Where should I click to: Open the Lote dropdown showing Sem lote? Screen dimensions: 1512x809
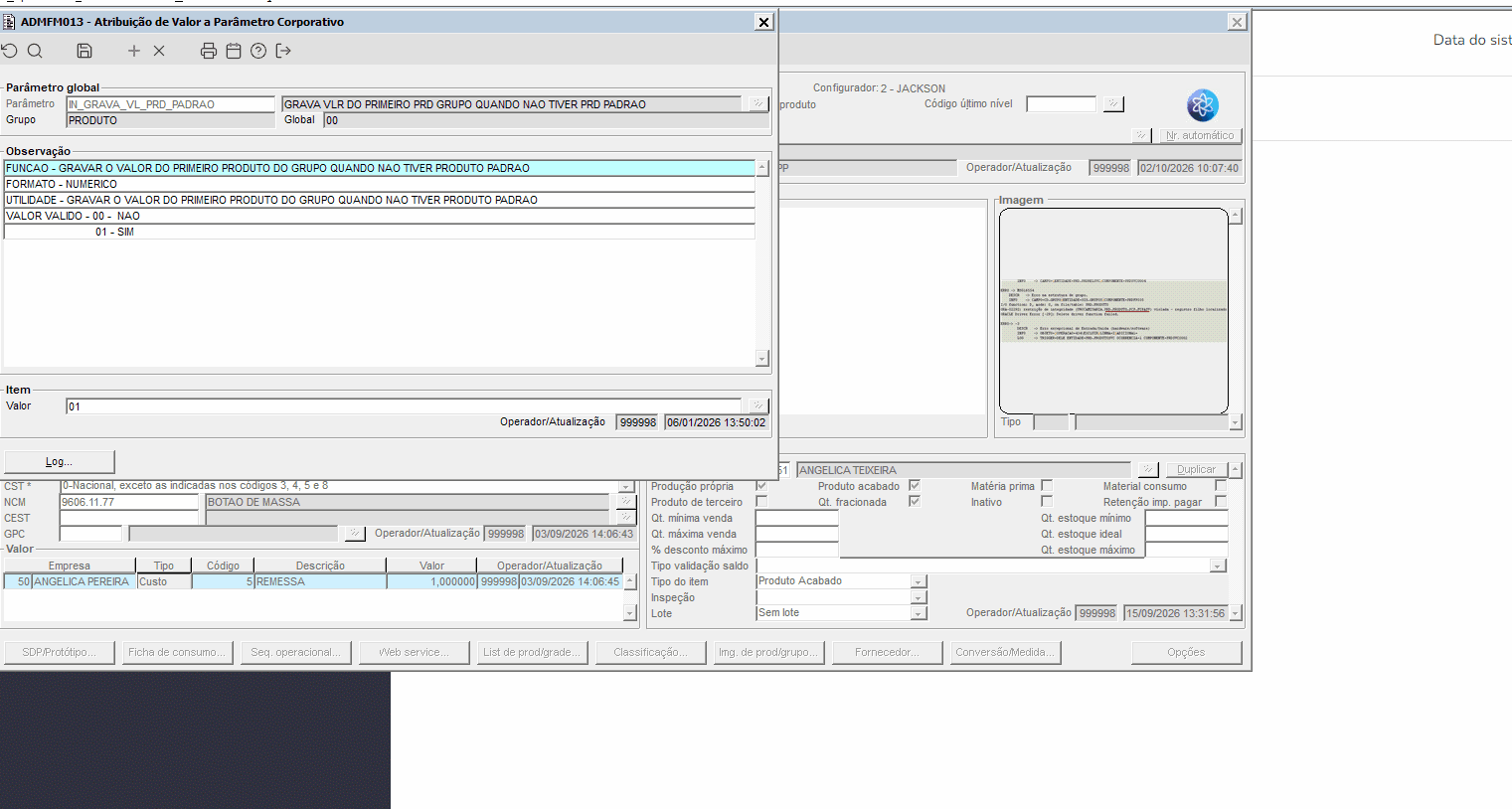tap(919, 613)
